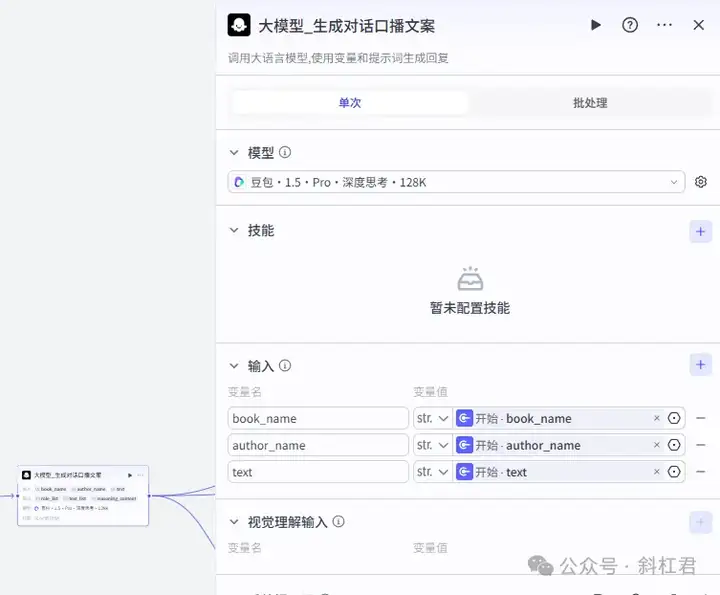Open the help question mark icon
720x595 pixels.
pyautogui.click(x=630, y=25)
